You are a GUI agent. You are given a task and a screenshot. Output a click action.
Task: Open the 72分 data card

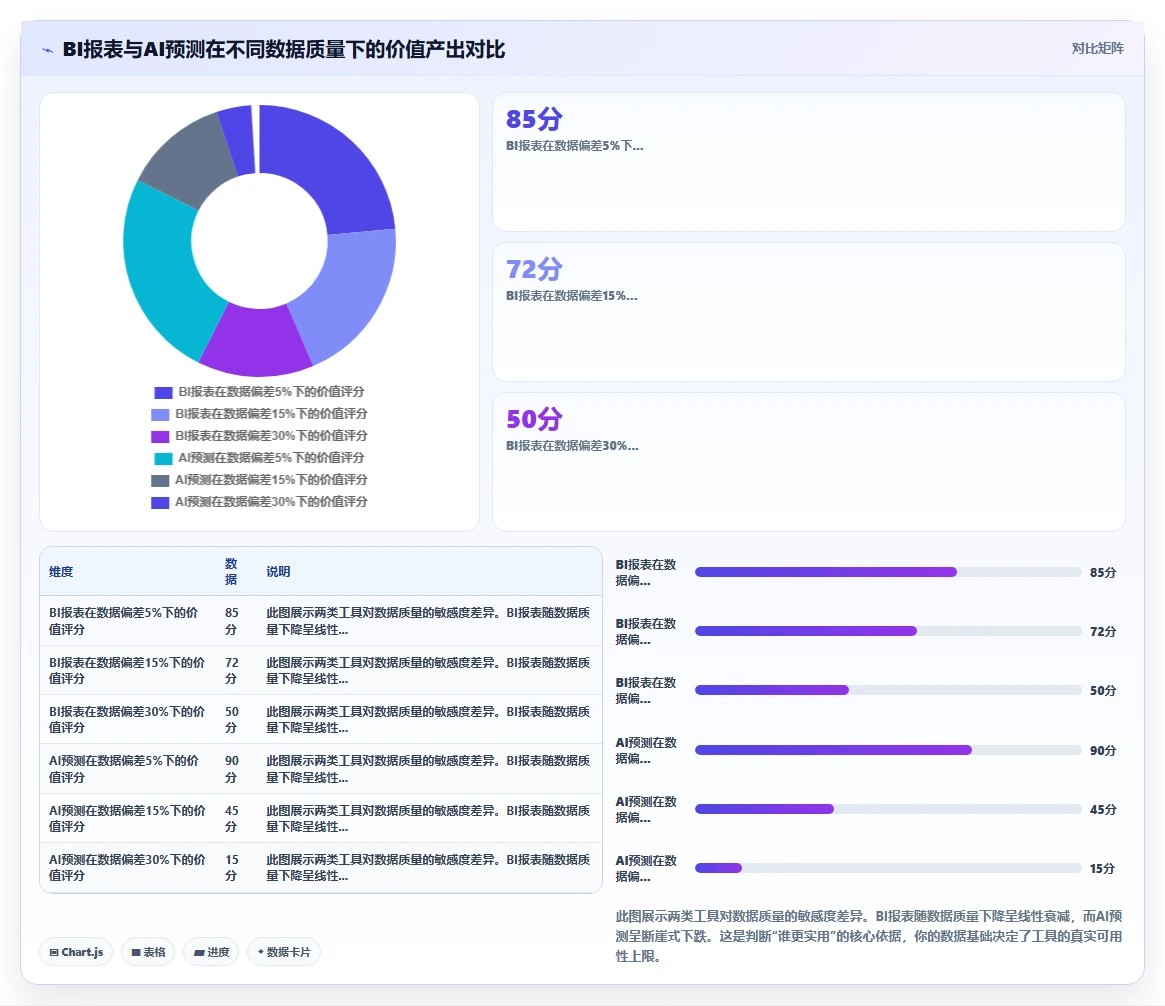click(808, 312)
